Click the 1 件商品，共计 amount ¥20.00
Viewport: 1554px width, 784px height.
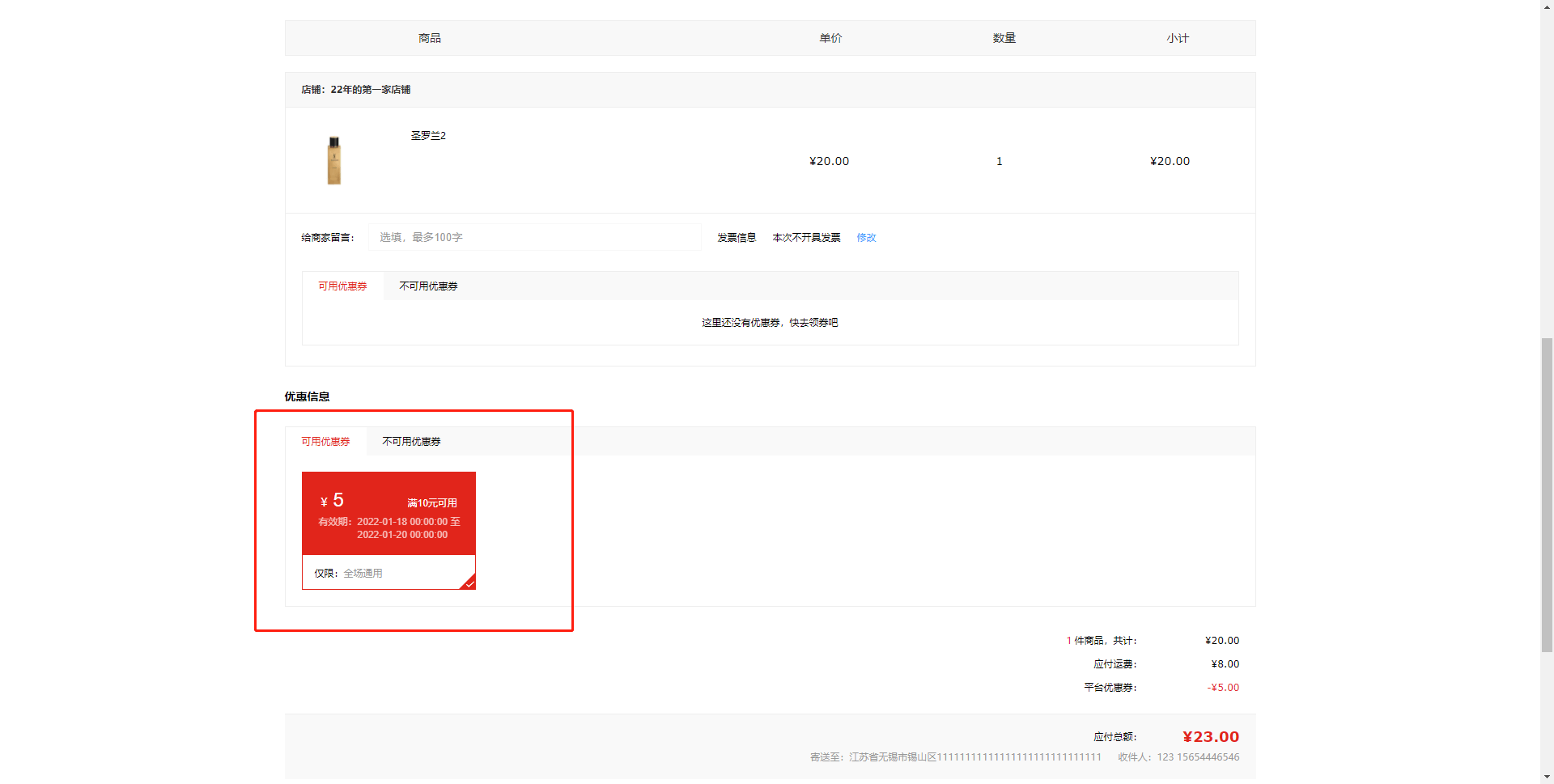(x=1221, y=640)
